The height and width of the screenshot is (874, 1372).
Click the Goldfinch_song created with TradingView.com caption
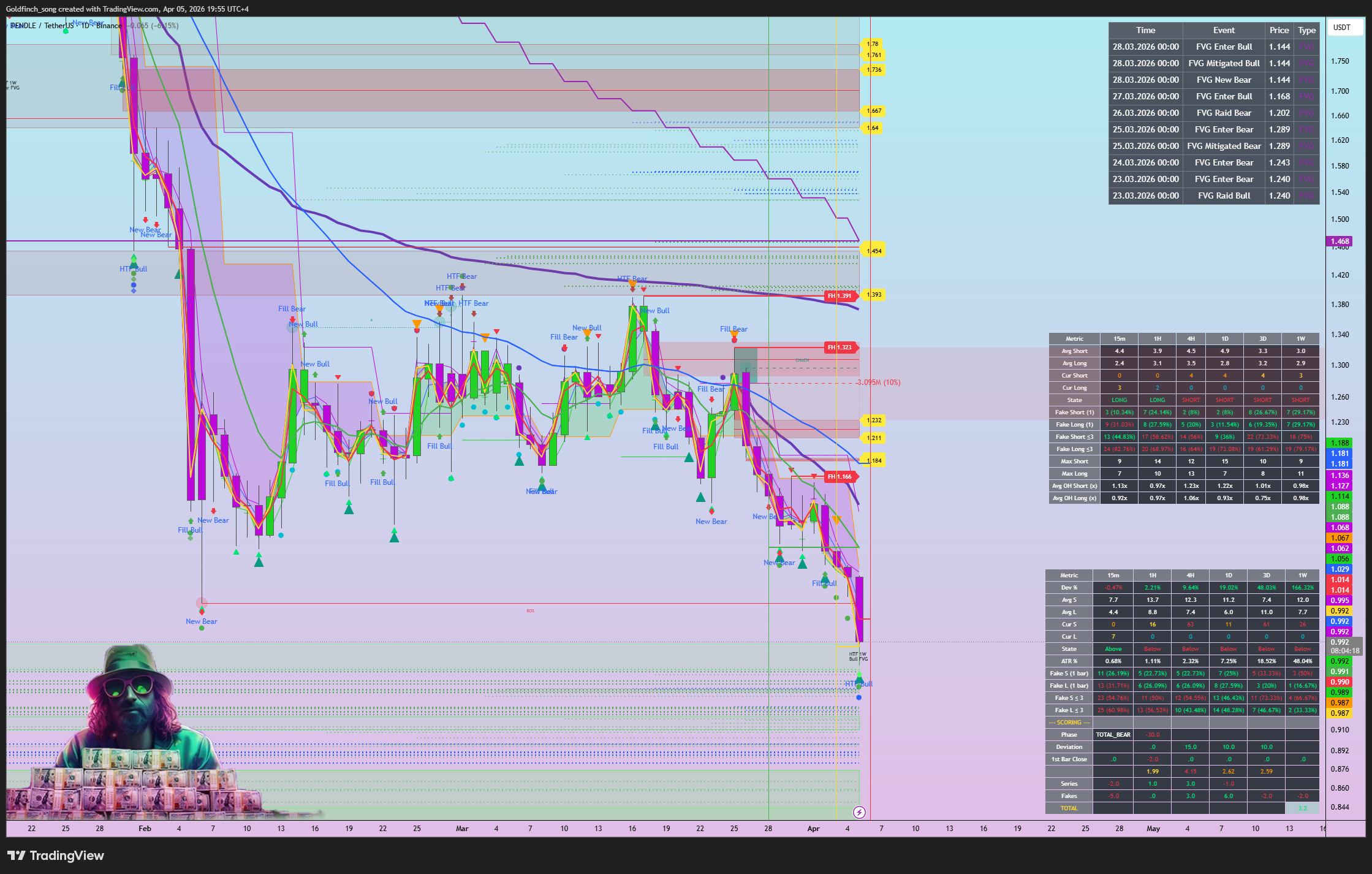(x=127, y=9)
